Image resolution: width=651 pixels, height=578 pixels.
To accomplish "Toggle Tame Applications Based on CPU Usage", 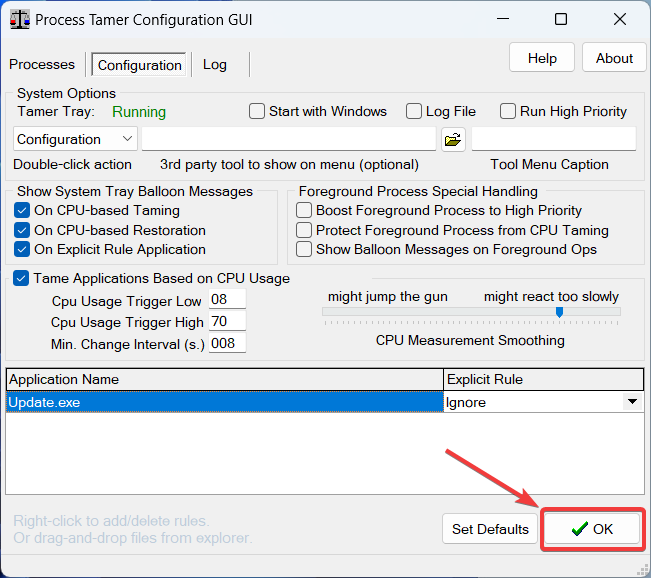I will click(21, 278).
